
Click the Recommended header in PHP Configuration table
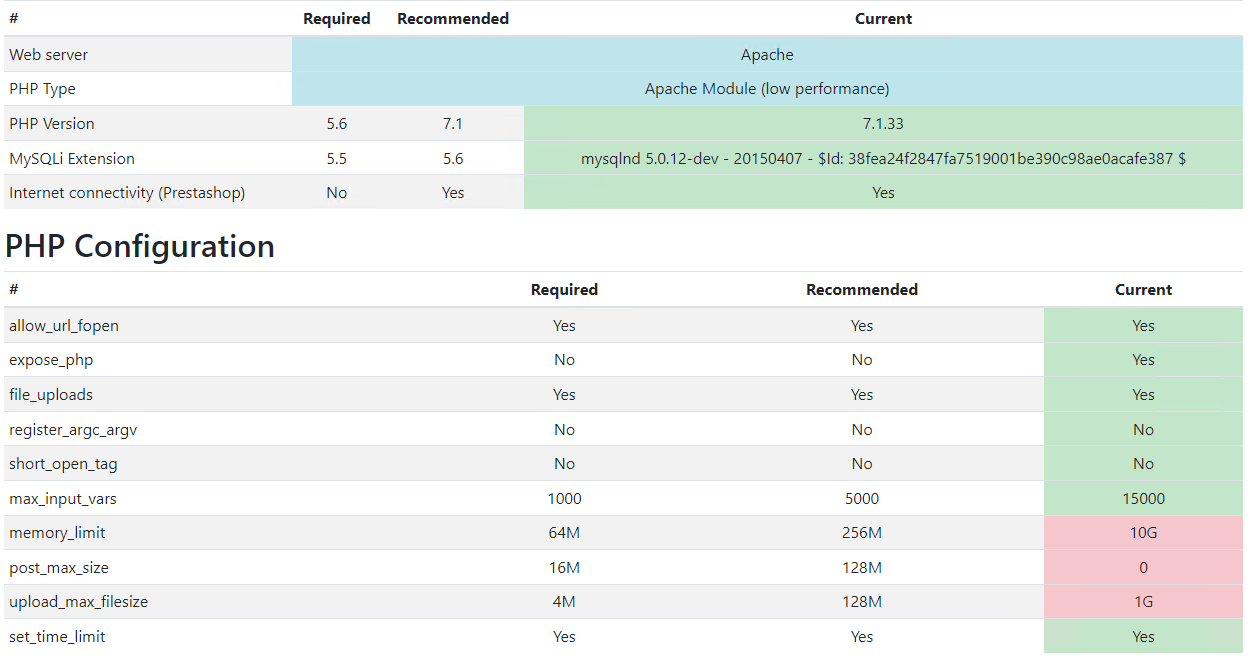(862, 290)
